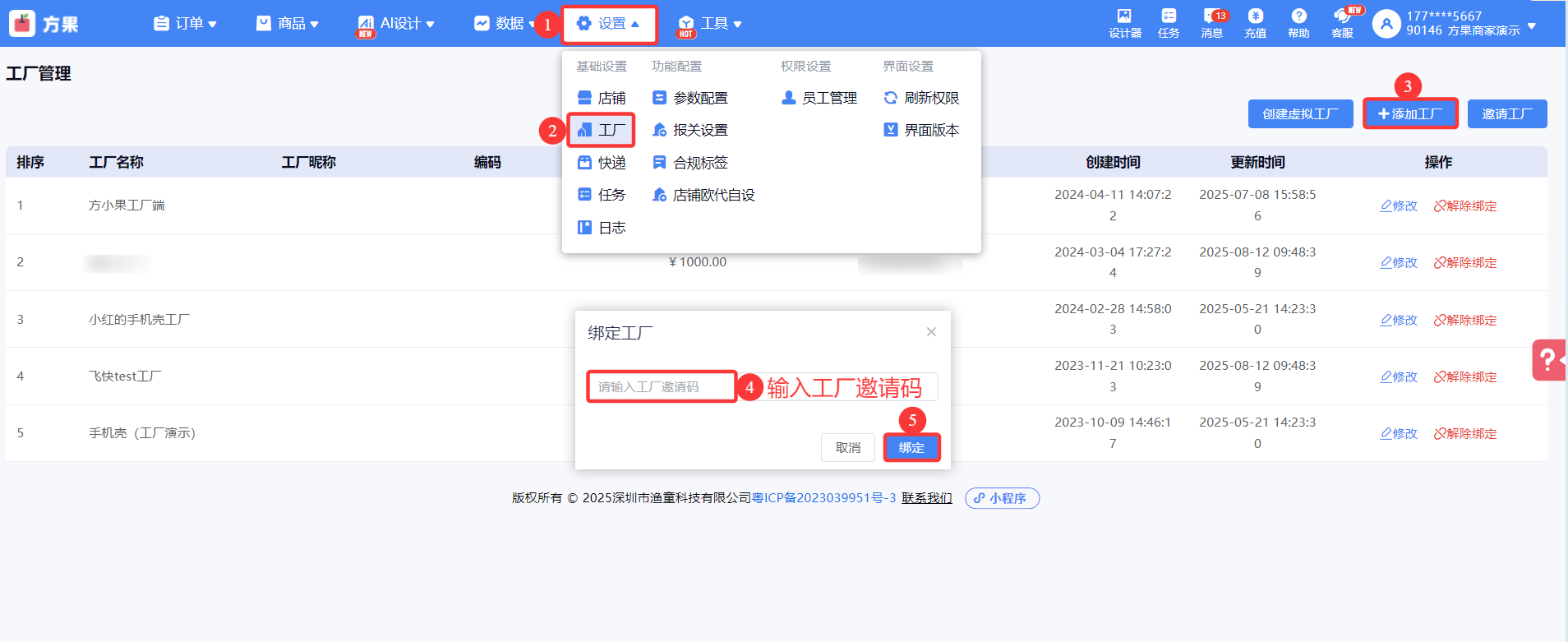This screenshot has height=642, width=1568.
Task: Open the account dropdown arrow
Action: point(1532,26)
